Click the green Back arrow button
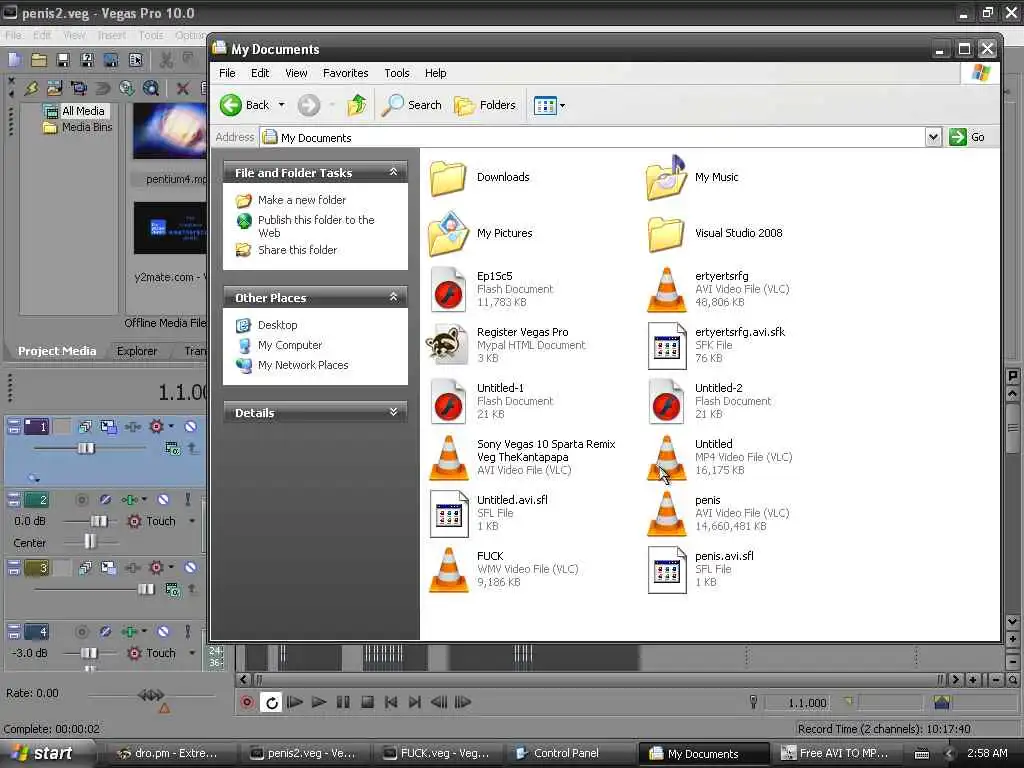 [x=231, y=105]
